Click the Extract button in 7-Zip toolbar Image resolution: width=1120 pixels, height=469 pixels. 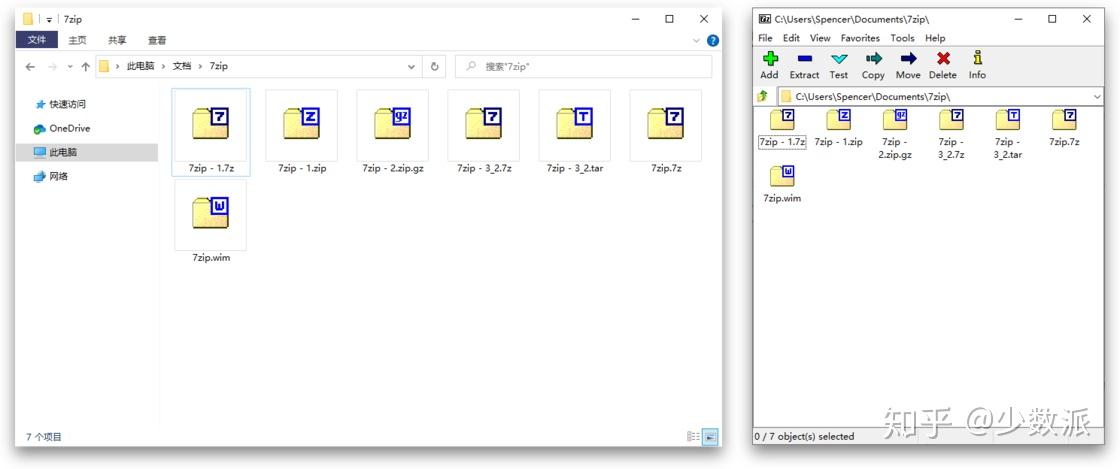click(x=804, y=65)
